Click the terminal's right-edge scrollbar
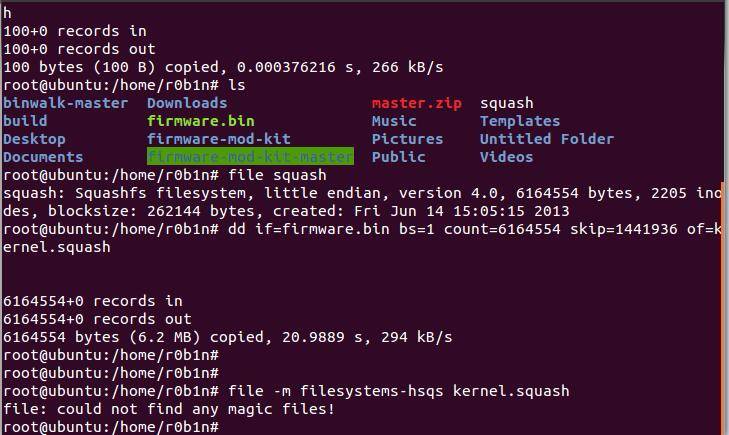 pyautogui.click(x=725, y=307)
